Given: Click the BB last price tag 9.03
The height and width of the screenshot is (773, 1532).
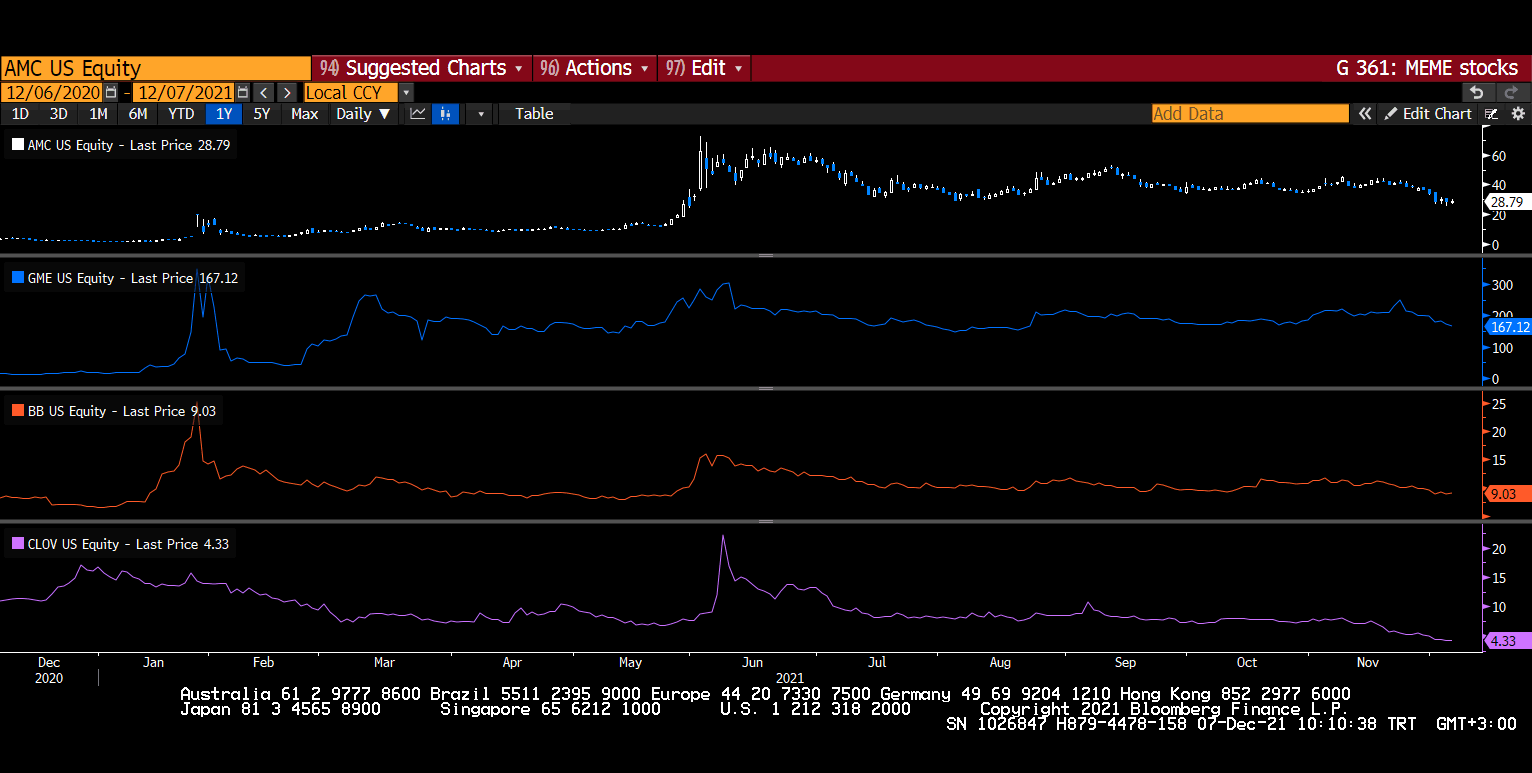Looking at the screenshot, I should pos(1510,494).
